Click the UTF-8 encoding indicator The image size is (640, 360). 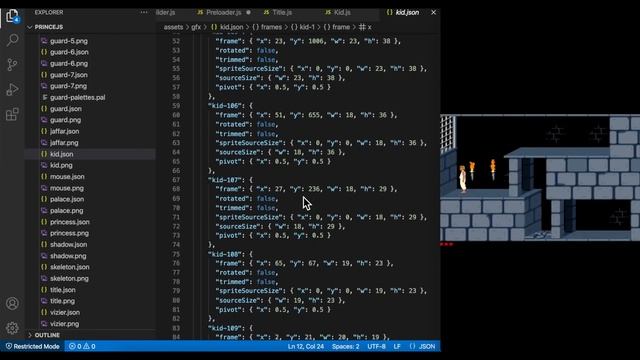click(x=376, y=347)
